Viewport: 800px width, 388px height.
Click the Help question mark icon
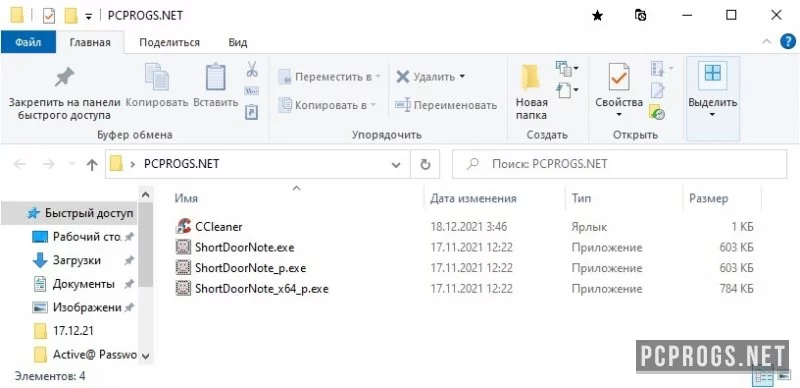[x=788, y=42]
